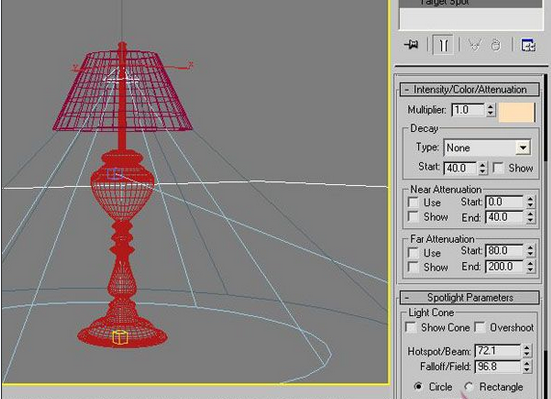Collapse Spotlight Parameters rollout
The height and width of the screenshot is (399, 551).
point(469,297)
